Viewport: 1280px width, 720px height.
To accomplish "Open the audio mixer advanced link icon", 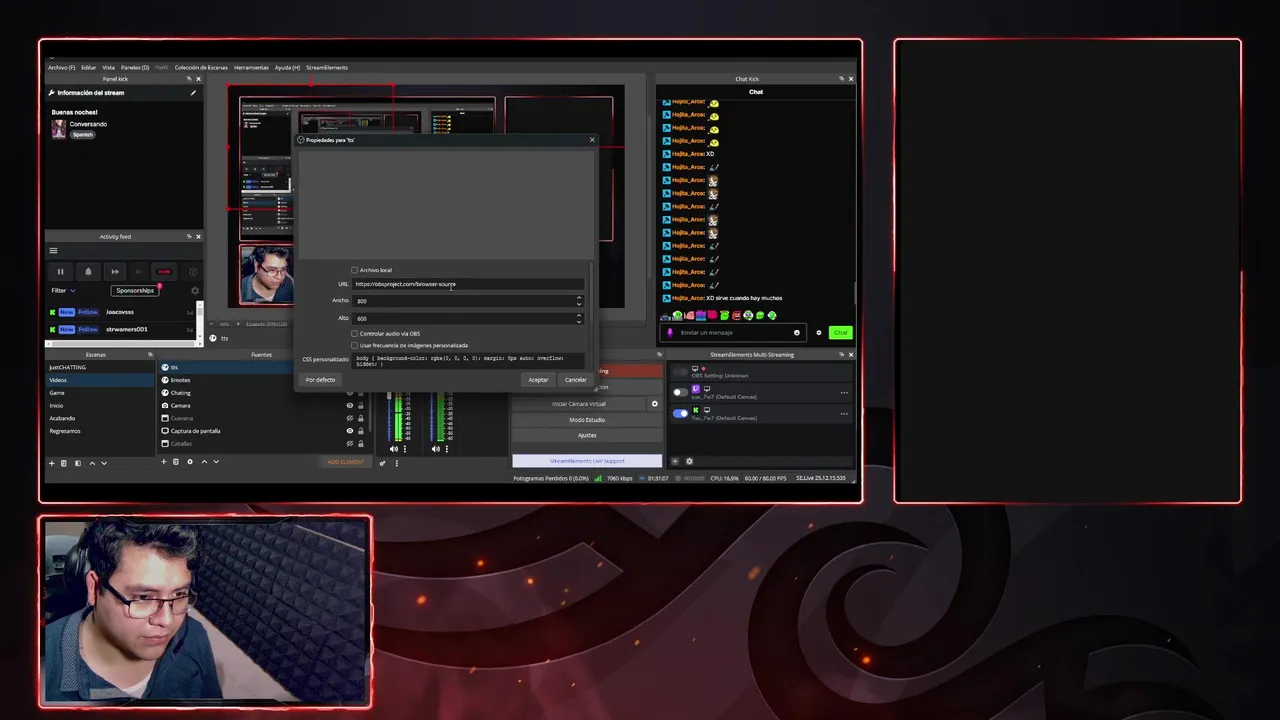I will 382,463.
